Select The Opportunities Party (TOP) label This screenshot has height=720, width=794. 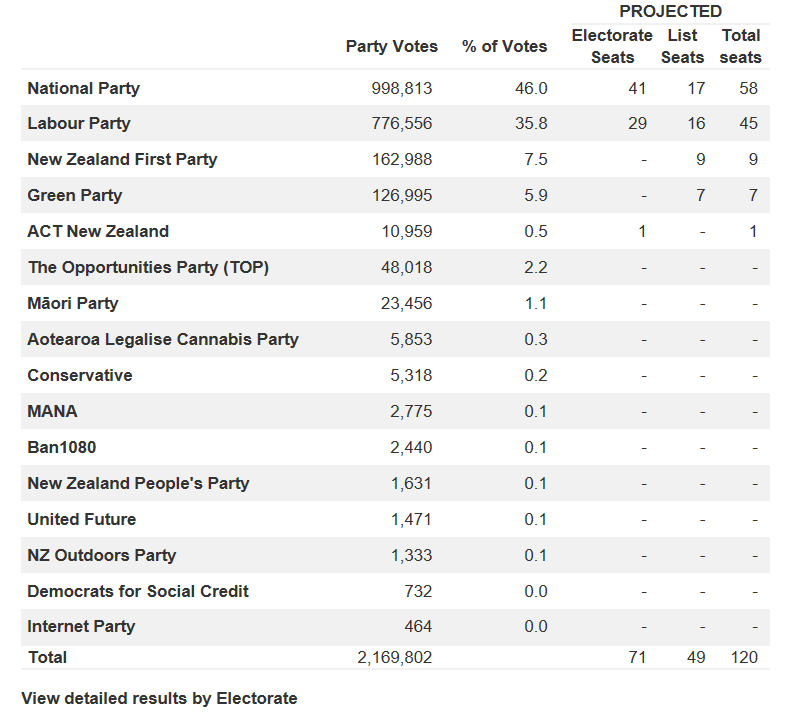click(148, 268)
